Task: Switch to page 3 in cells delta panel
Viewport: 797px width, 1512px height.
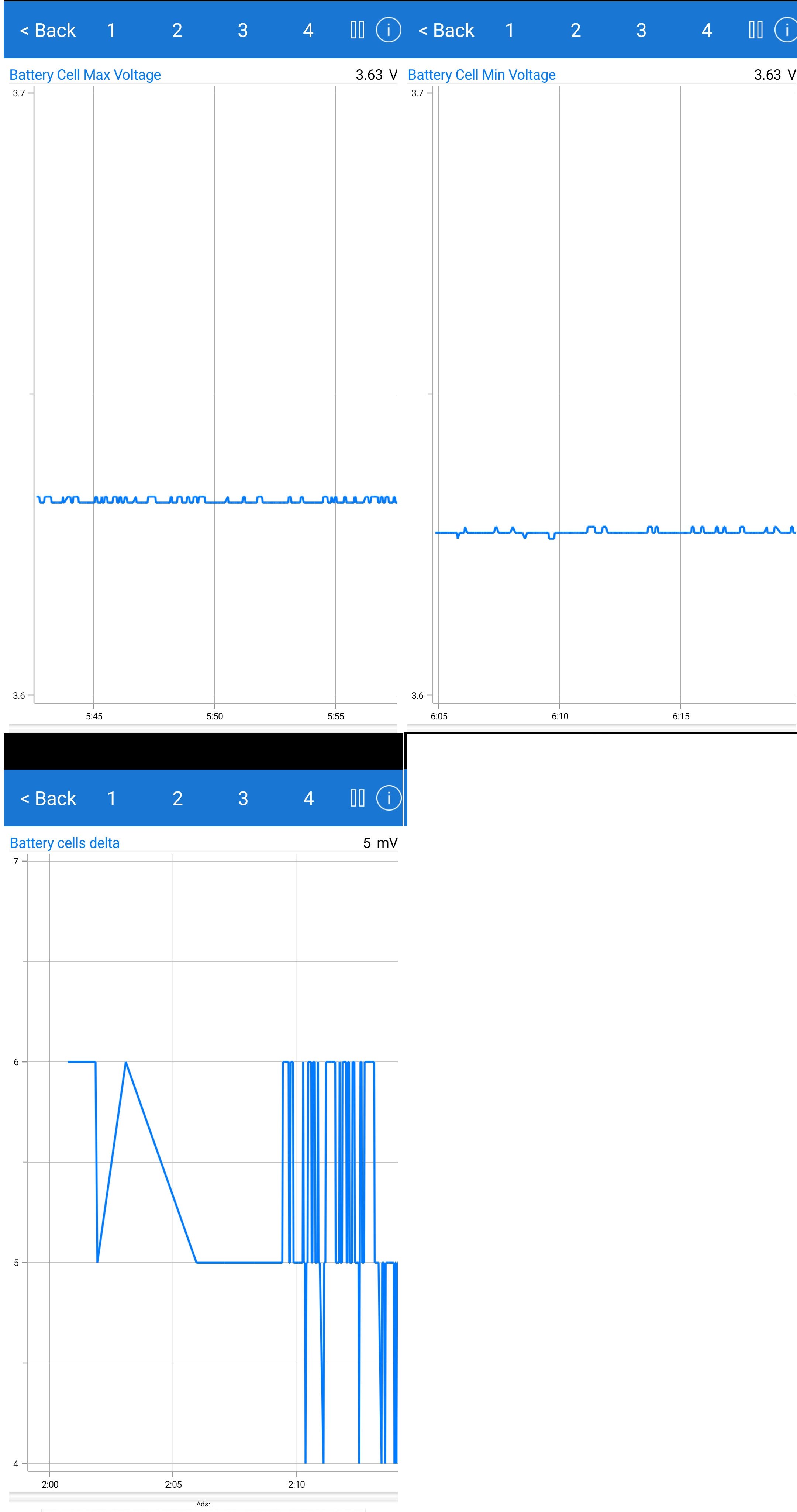Action: [243, 798]
